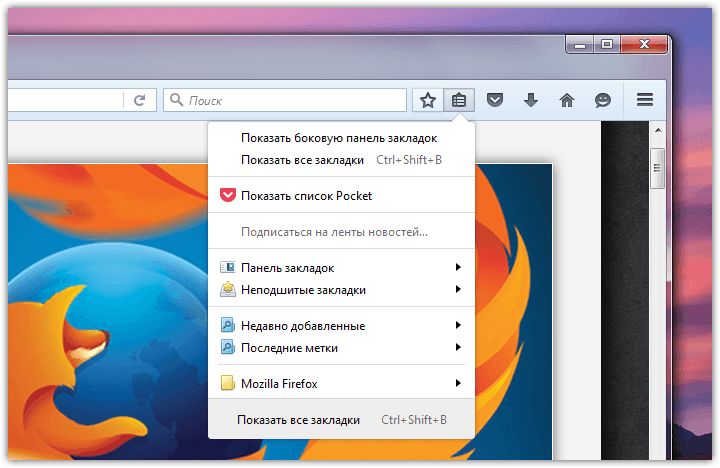Open the hamburger menu icon
Screen dimensions: 720x468
tap(645, 100)
